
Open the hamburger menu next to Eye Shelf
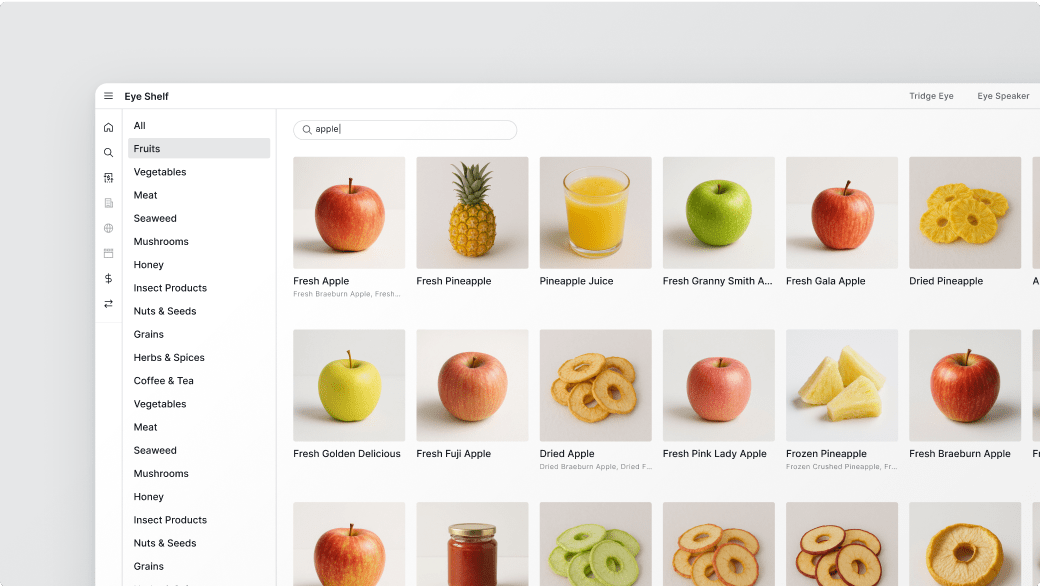[x=108, y=96]
